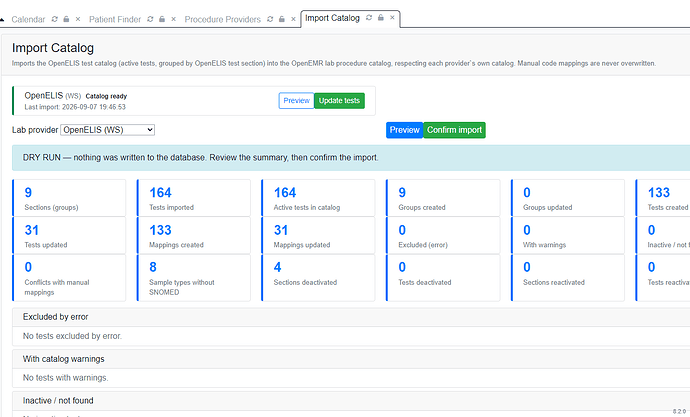Click the 'With warnings' stat card

[x=568, y=235]
